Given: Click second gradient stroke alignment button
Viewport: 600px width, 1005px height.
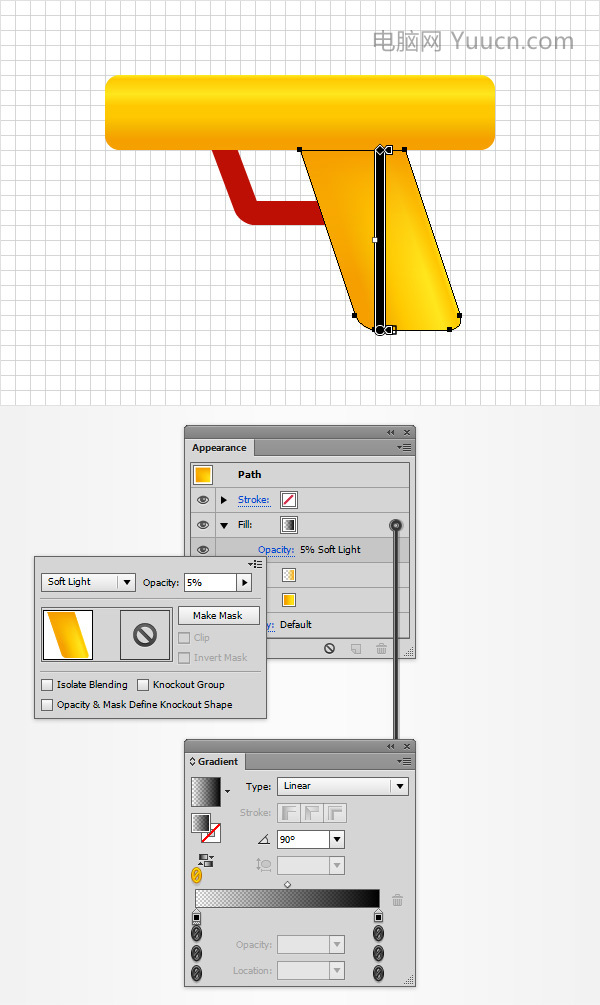Looking at the screenshot, I should 312,813.
